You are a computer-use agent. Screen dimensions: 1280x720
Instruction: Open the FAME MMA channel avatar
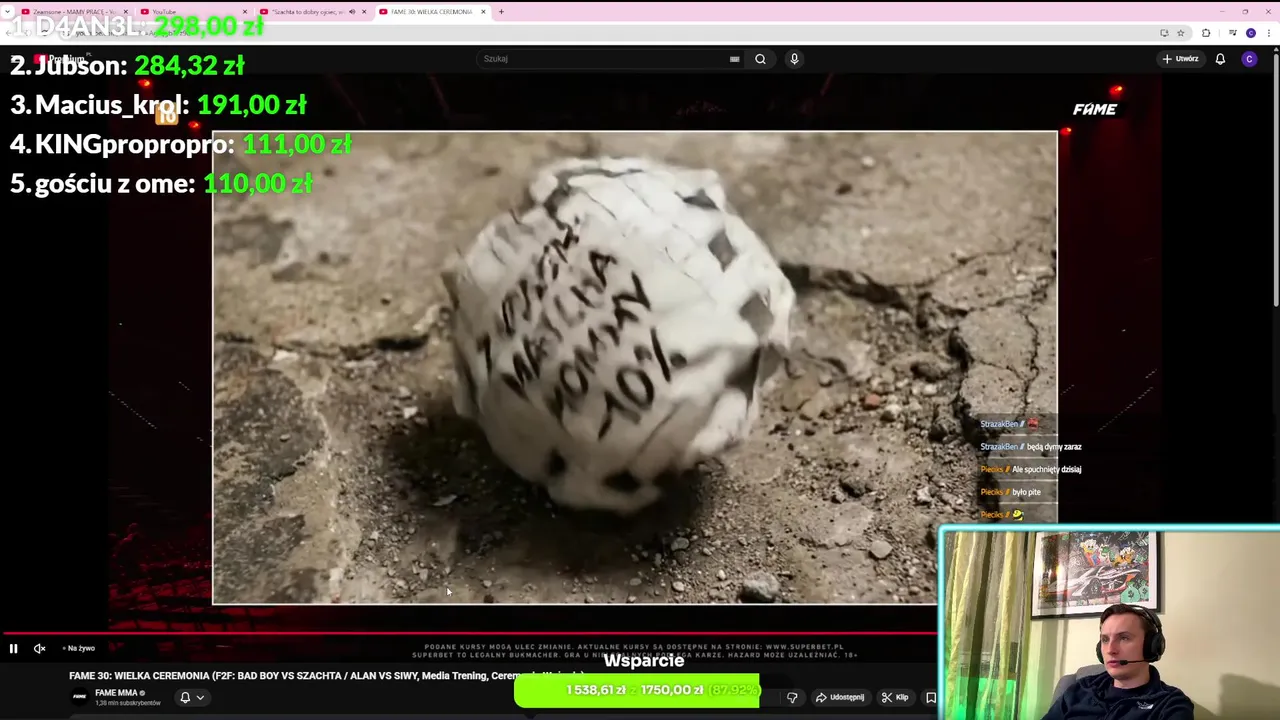pyautogui.click(x=79, y=697)
